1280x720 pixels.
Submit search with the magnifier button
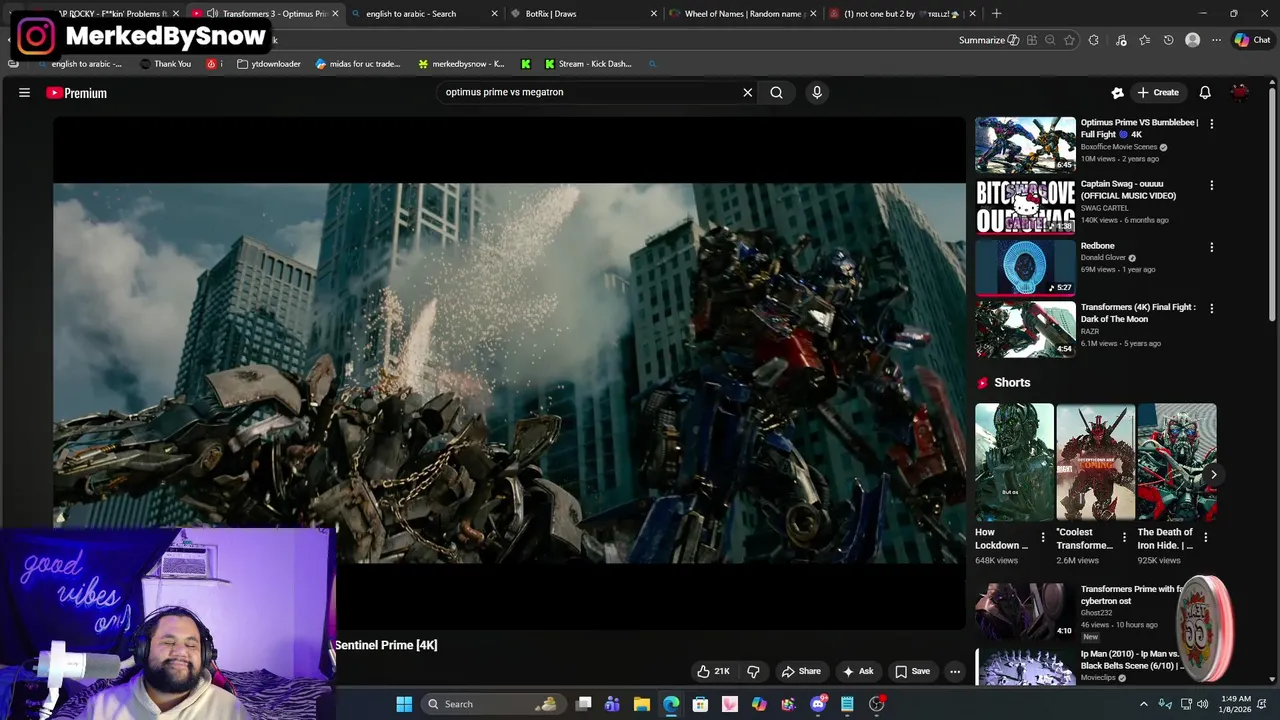(776, 92)
